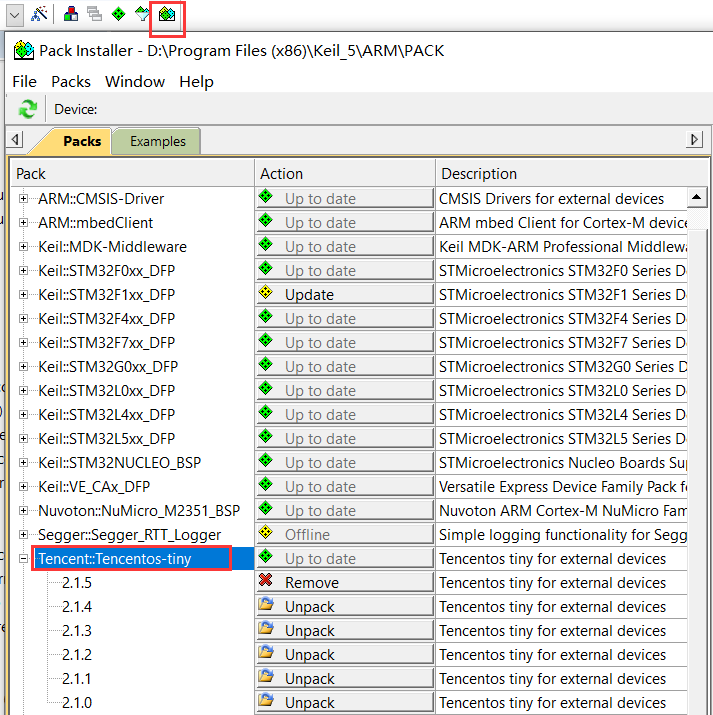Open the Window menu
This screenshot has height=715, width=713.
[135, 82]
